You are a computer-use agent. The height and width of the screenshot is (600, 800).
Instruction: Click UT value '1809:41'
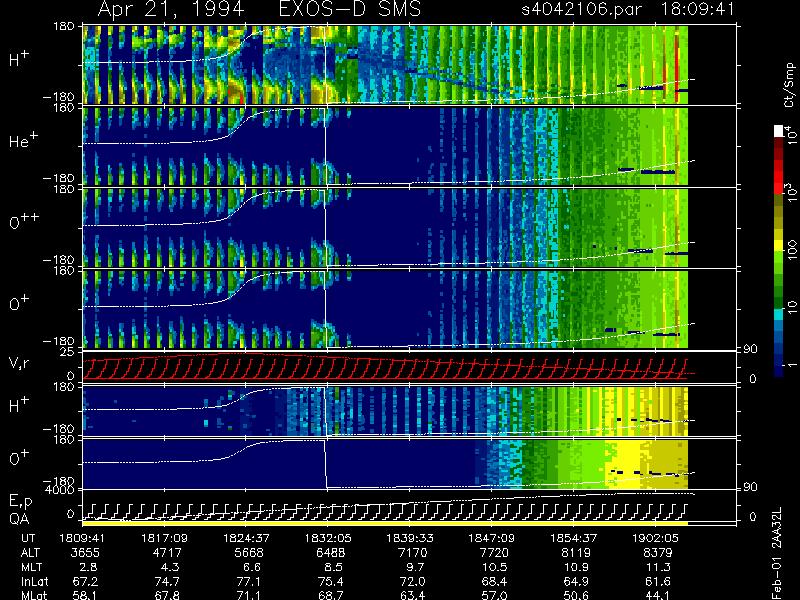82,538
